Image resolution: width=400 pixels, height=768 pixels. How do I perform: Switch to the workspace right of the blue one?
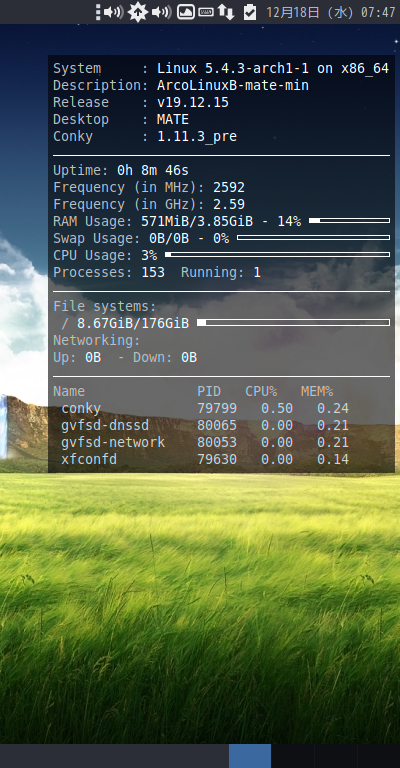pos(293,756)
